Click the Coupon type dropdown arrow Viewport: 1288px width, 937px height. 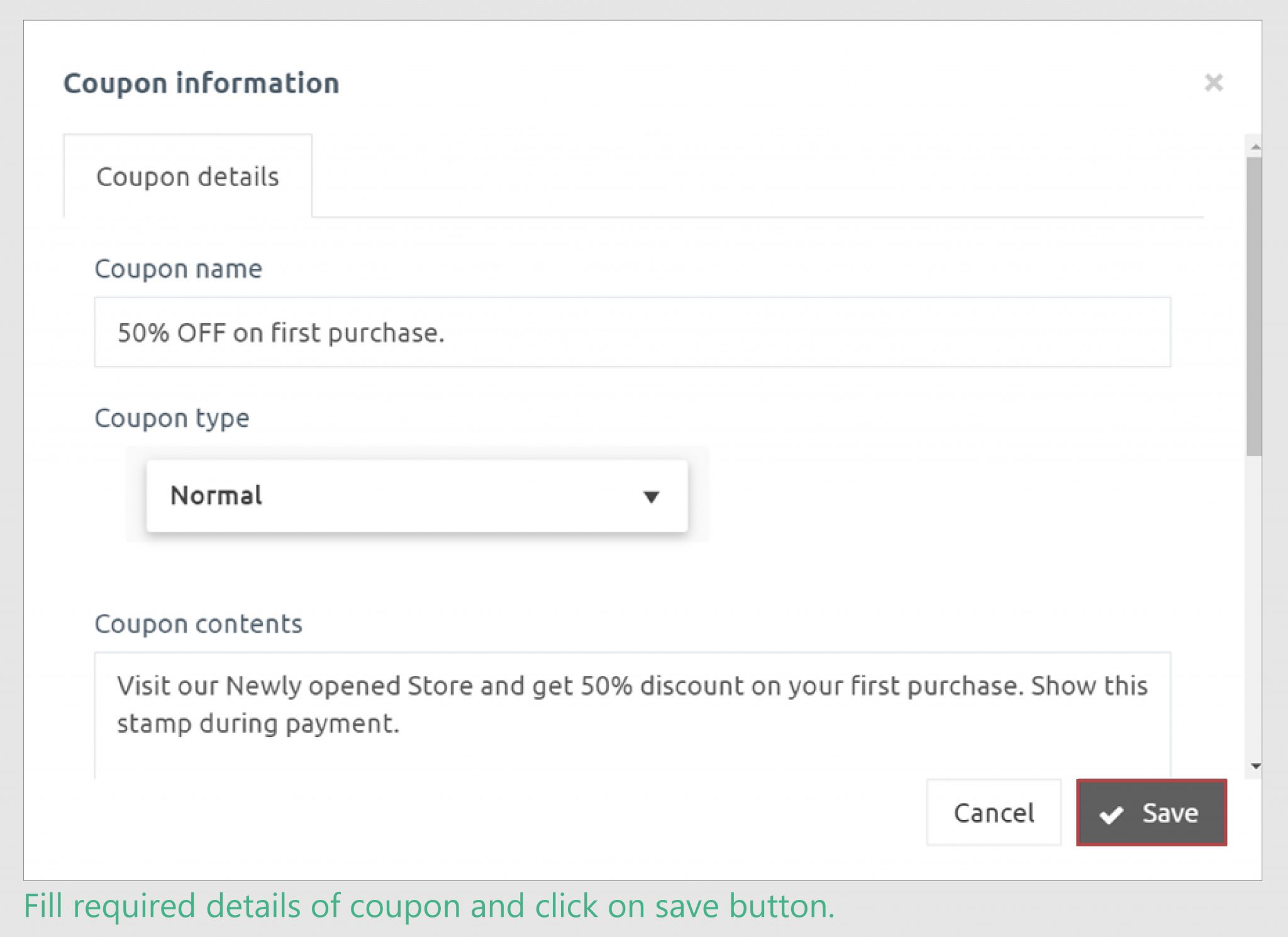click(652, 497)
